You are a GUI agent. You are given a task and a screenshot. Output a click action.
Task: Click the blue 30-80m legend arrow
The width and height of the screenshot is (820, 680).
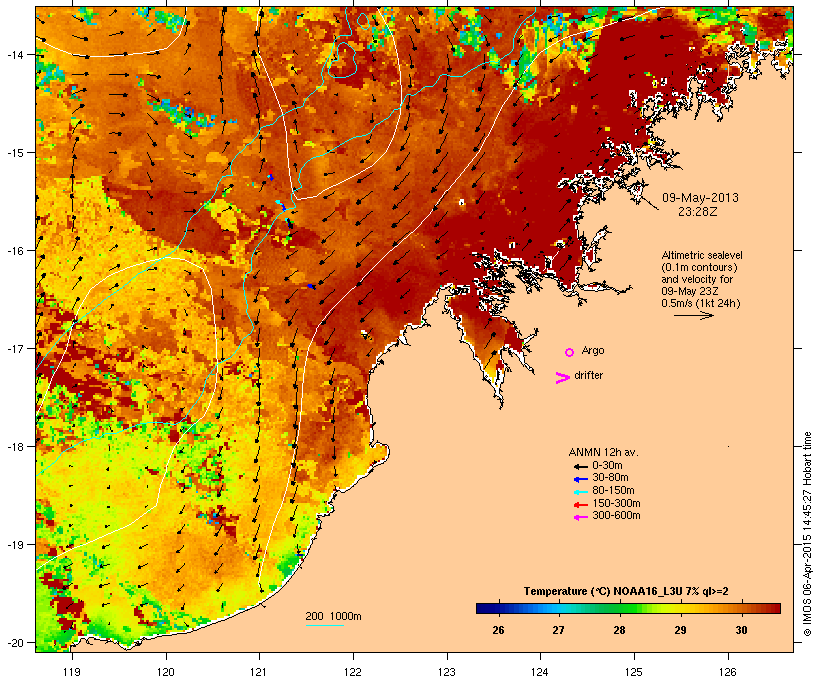(580, 479)
